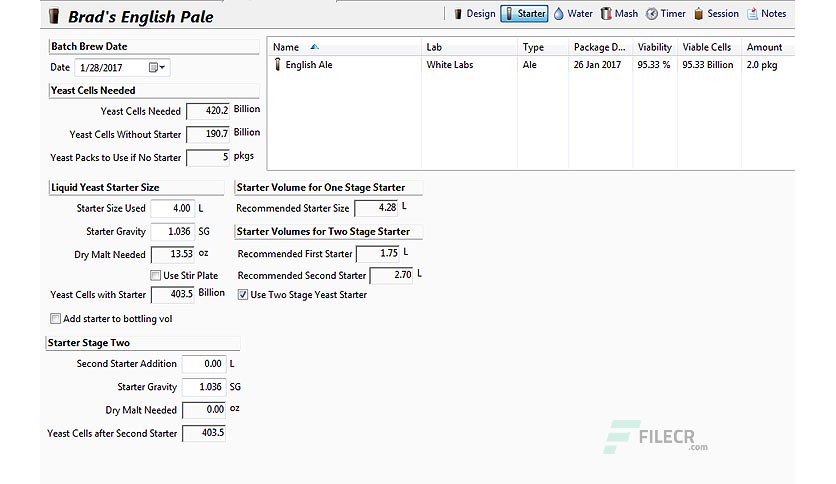Sort yeast list by Name column header
The height and width of the screenshot is (484, 836).
[344, 47]
